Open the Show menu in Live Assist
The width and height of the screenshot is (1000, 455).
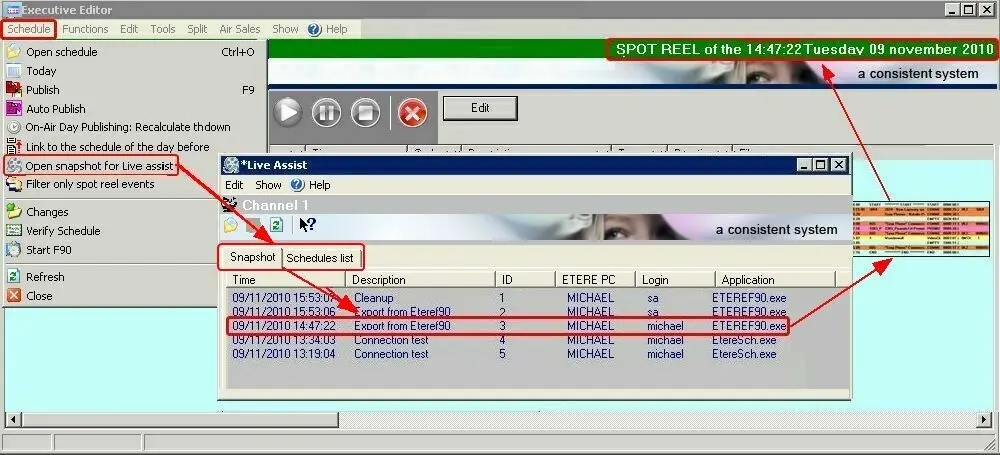tap(268, 185)
